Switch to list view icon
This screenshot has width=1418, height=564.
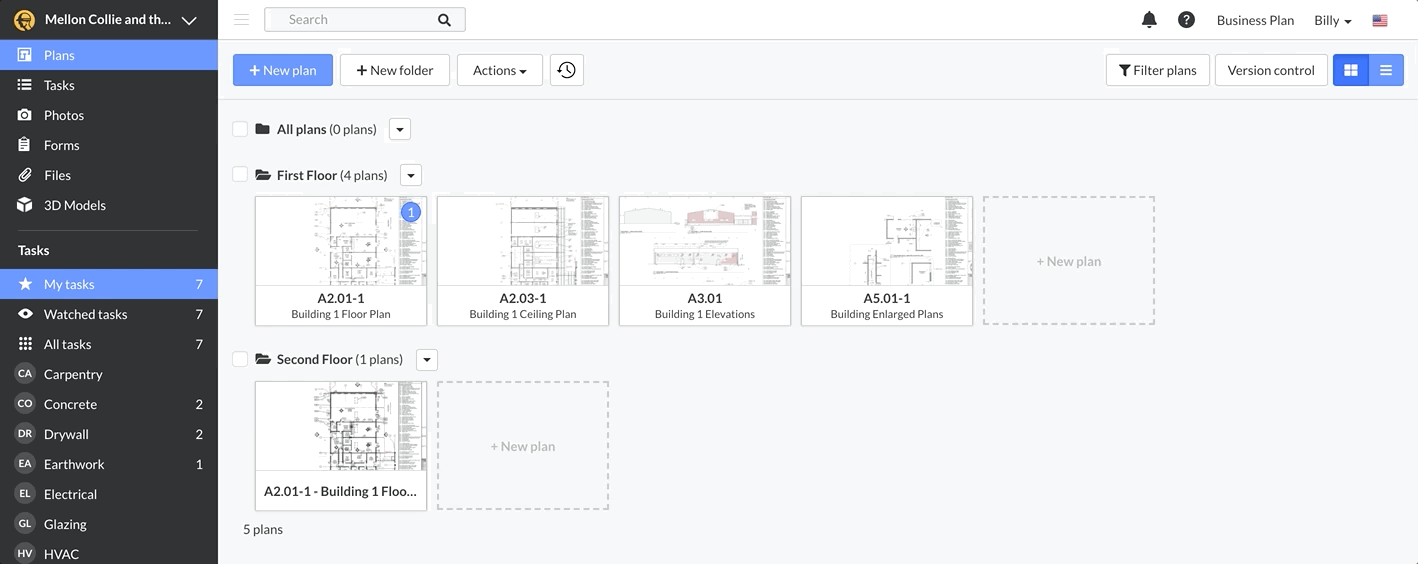click(x=1386, y=70)
